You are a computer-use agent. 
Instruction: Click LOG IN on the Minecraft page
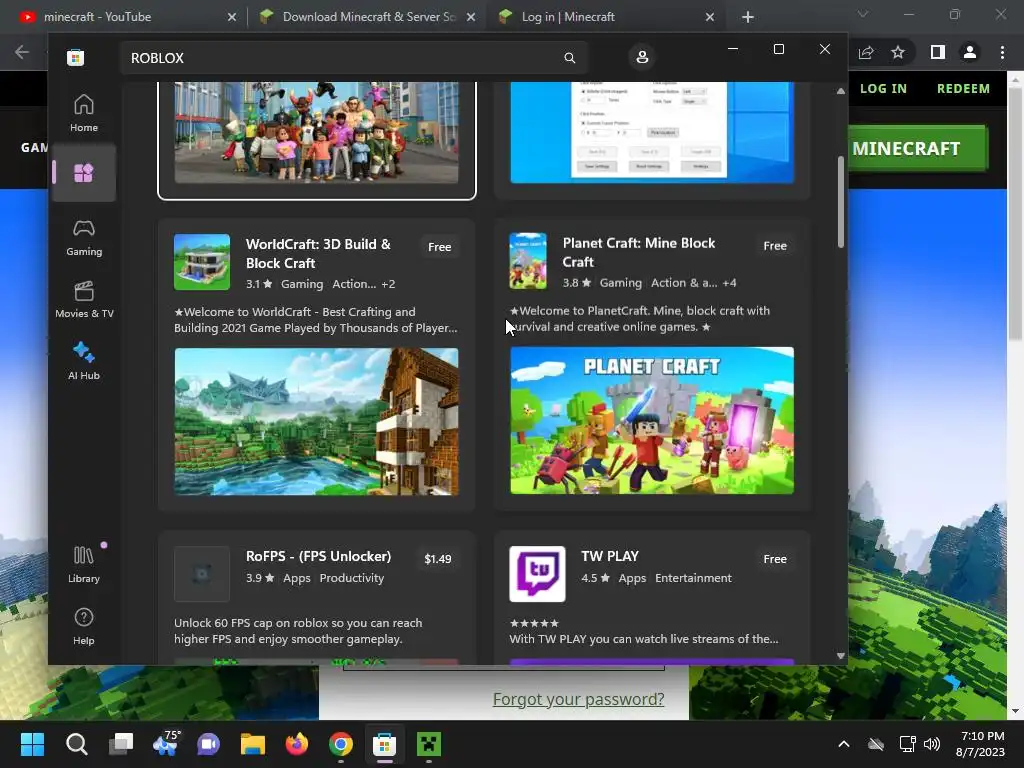click(x=883, y=88)
